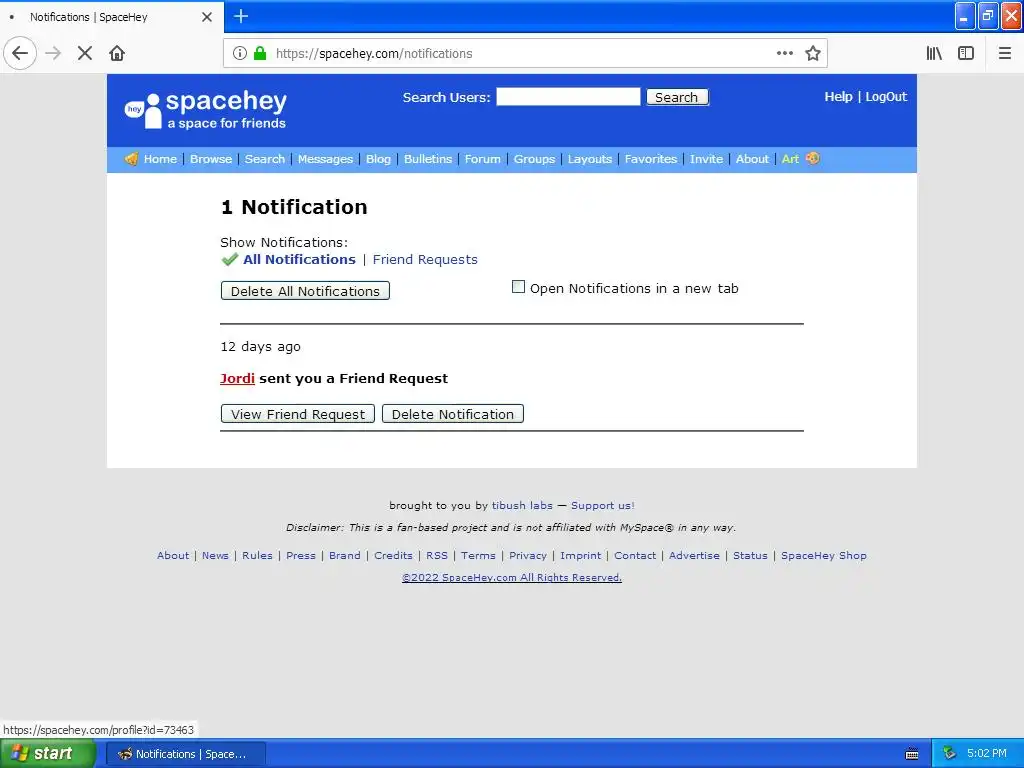Screen dimensions: 1024x768
Task: Open the Contact footer link
Action: (x=635, y=556)
